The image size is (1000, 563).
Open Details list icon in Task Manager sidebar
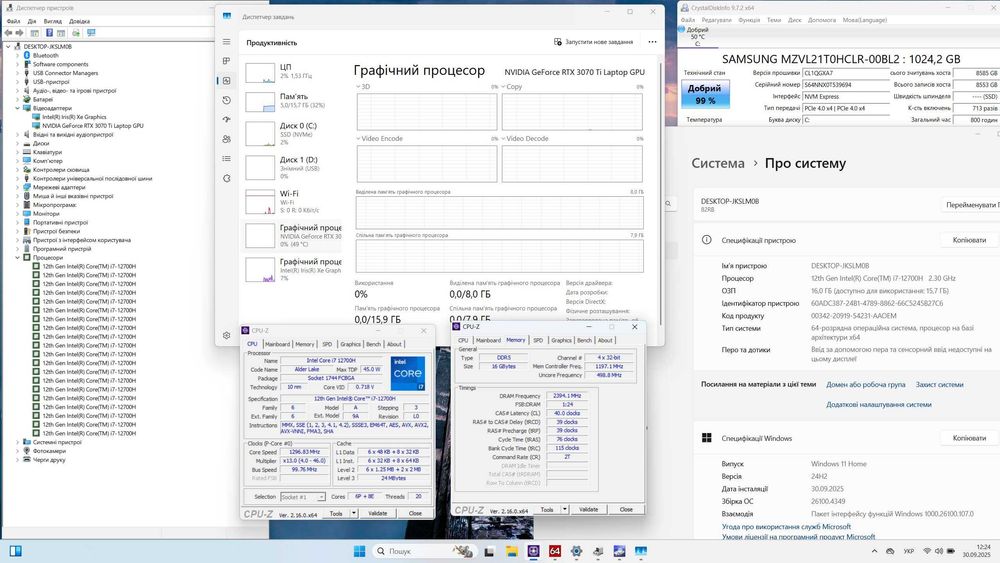click(x=226, y=159)
